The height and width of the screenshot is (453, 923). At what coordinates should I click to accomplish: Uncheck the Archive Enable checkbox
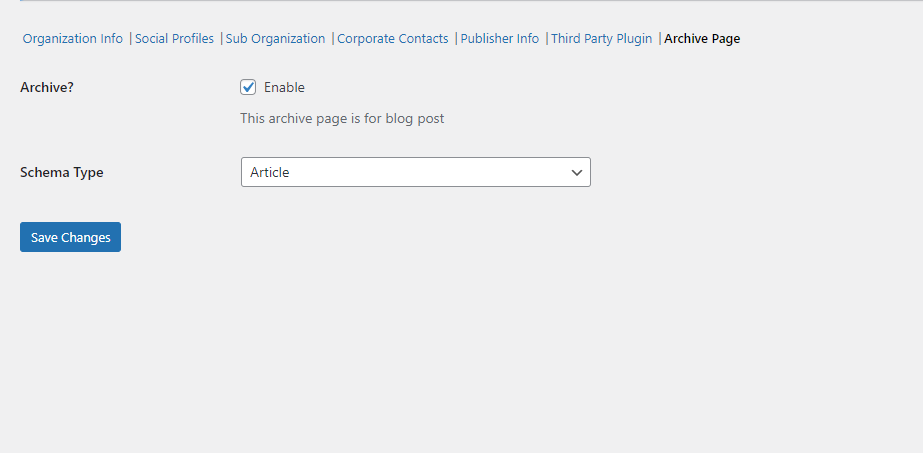tap(249, 87)
